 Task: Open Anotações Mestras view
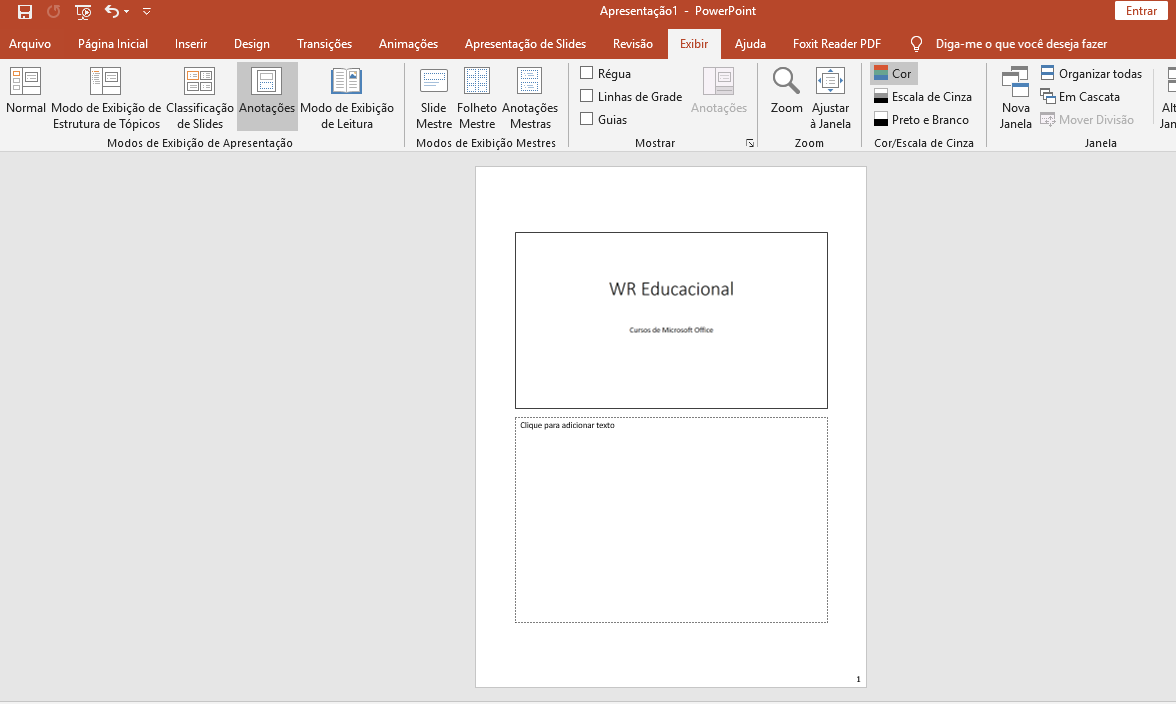pyautogui.click(x=530, y=95)
